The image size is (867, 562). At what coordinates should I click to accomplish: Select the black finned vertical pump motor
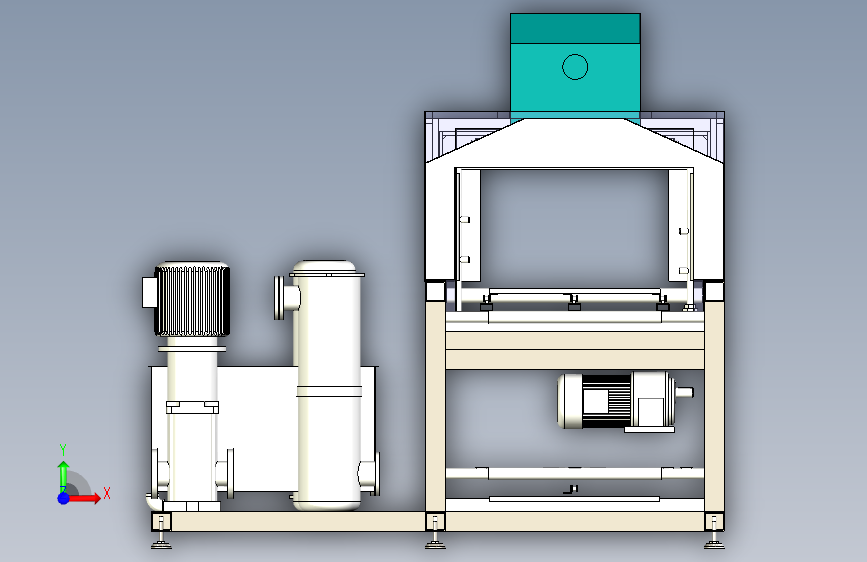191,299
